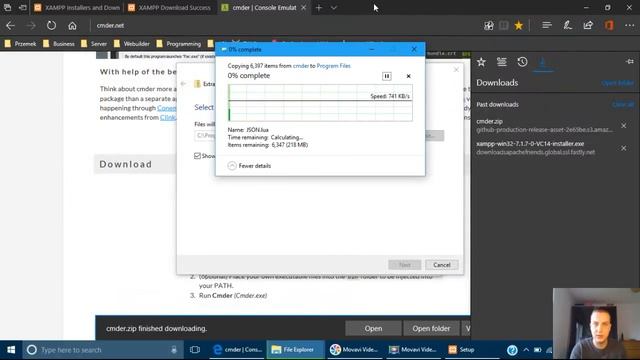640x360 pixels.
Task: Refresh the cmder.net page
Action: (x=51, y=25)
